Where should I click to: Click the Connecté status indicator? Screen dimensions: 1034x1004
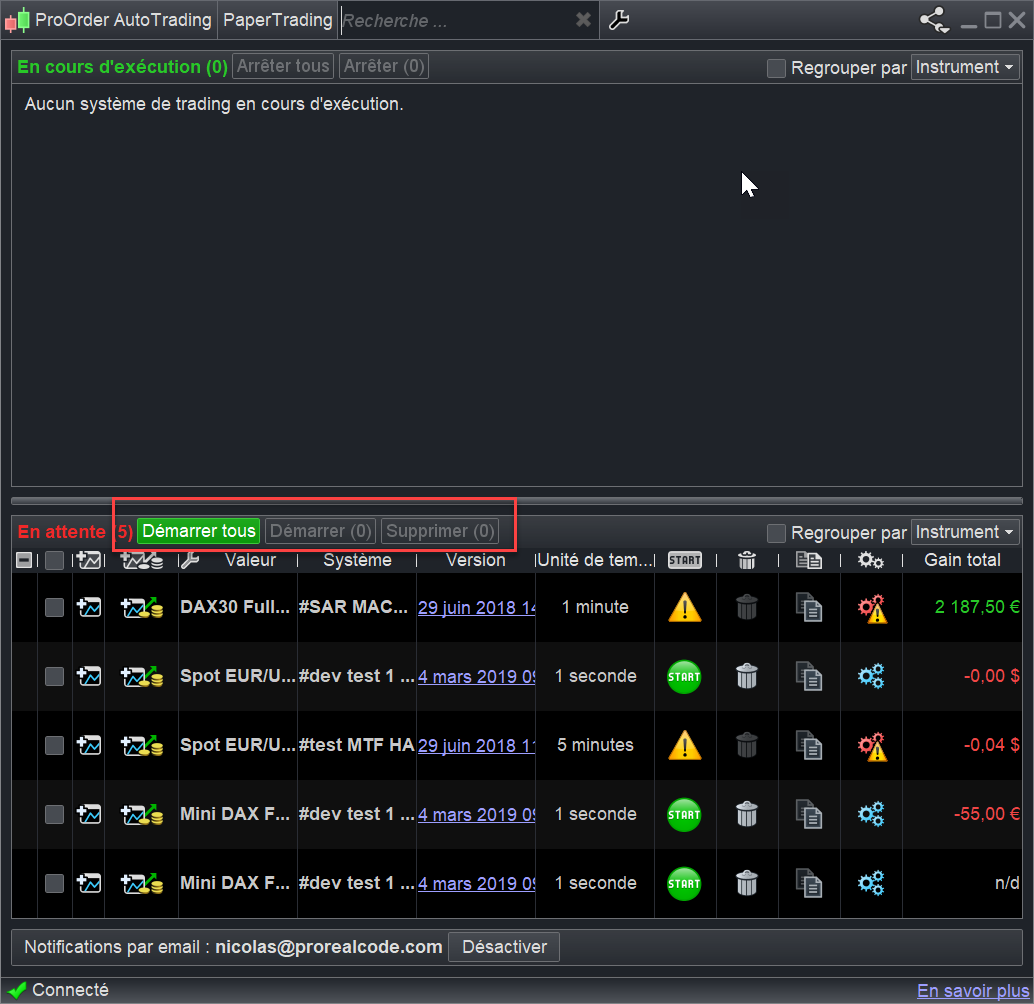point(58,990)
